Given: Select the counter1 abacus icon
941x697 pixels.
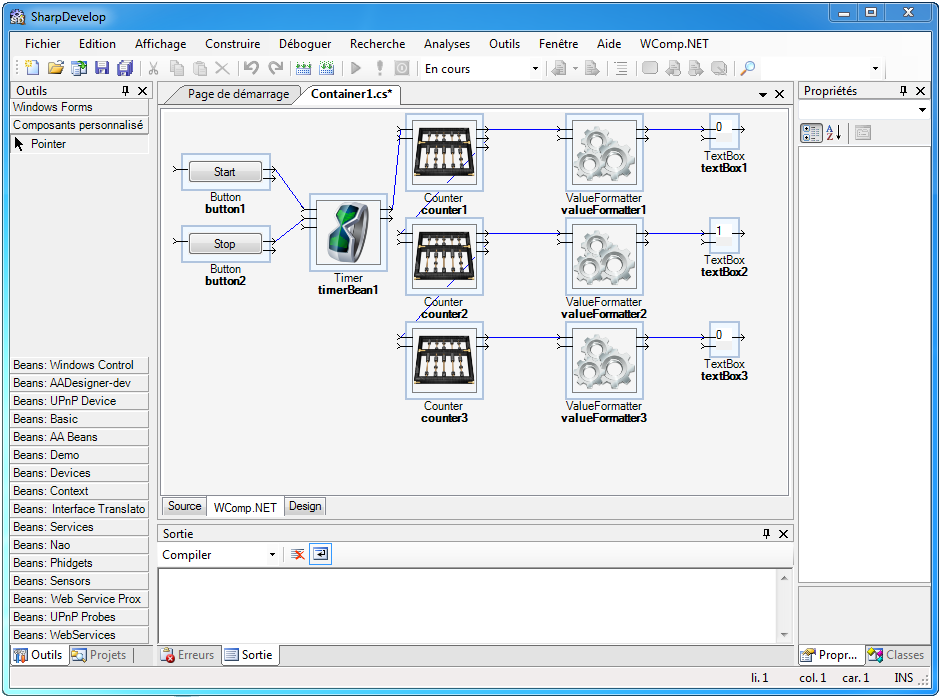Looking at the screenshot, I should 444,153.
